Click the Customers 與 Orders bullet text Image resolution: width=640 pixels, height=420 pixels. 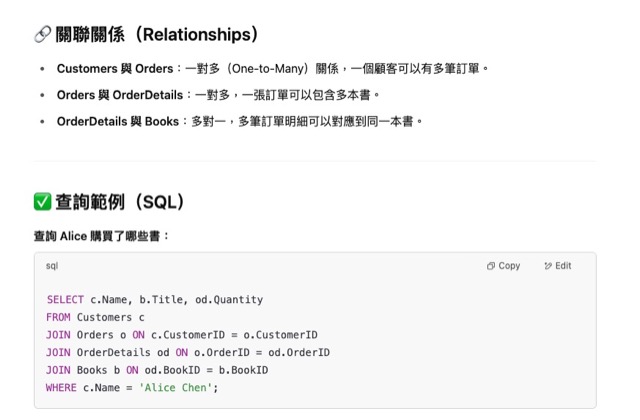point(273,69)
